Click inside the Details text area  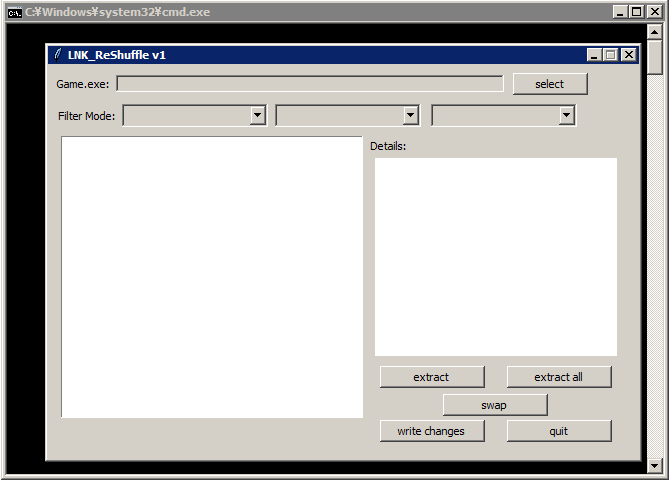496,256
